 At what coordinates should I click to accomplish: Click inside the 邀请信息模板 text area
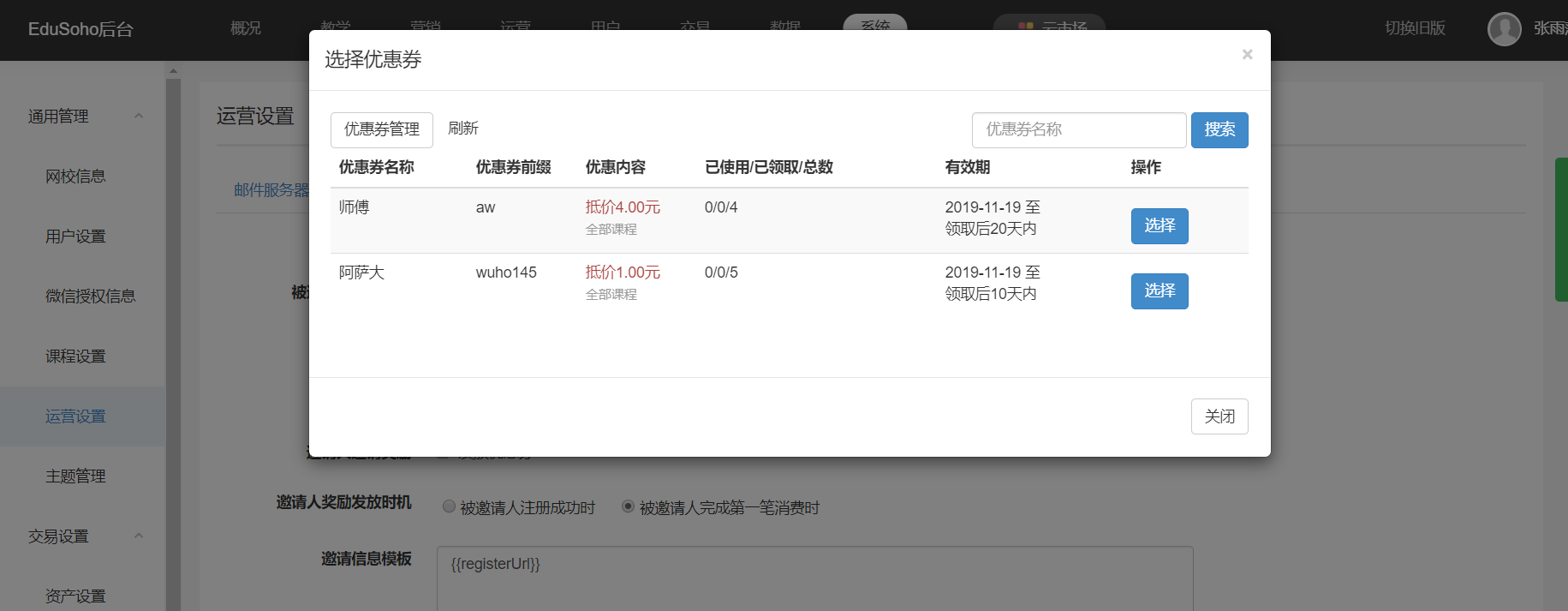click(814, 583)
